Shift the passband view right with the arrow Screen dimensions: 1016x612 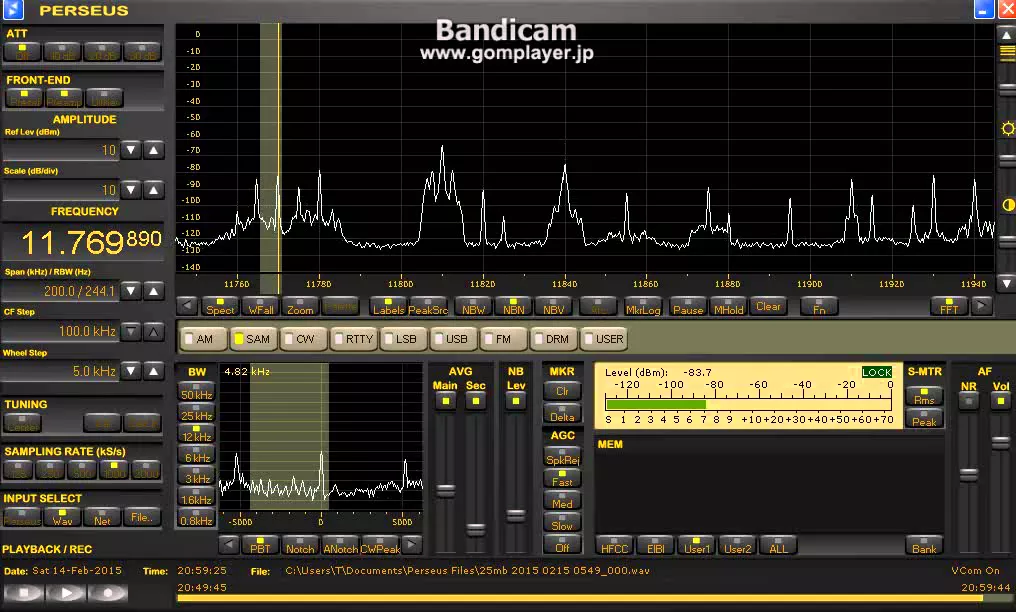pyautogui.click(x=411, y=545)
